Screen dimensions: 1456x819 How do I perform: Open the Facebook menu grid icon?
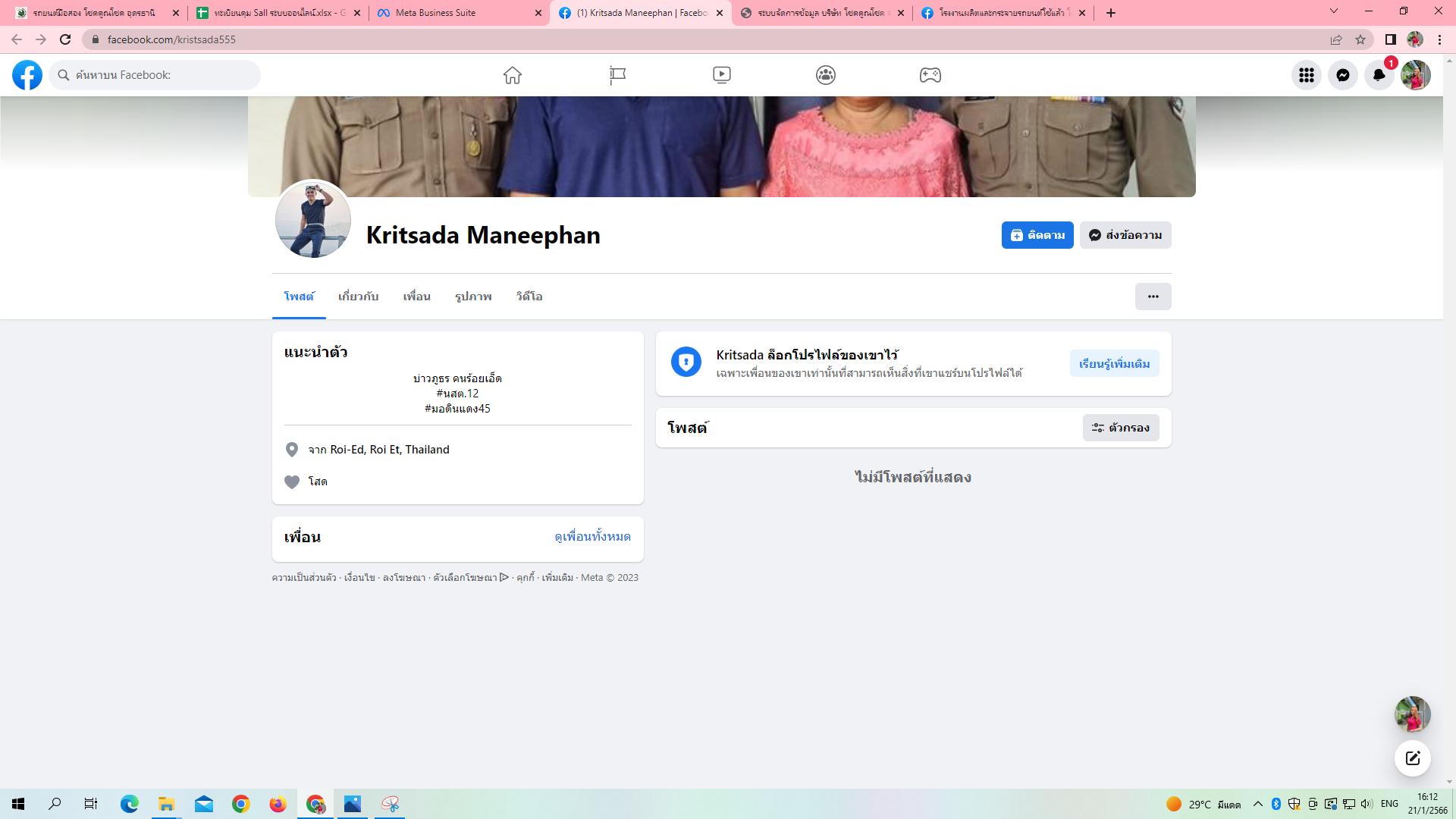1306,75
